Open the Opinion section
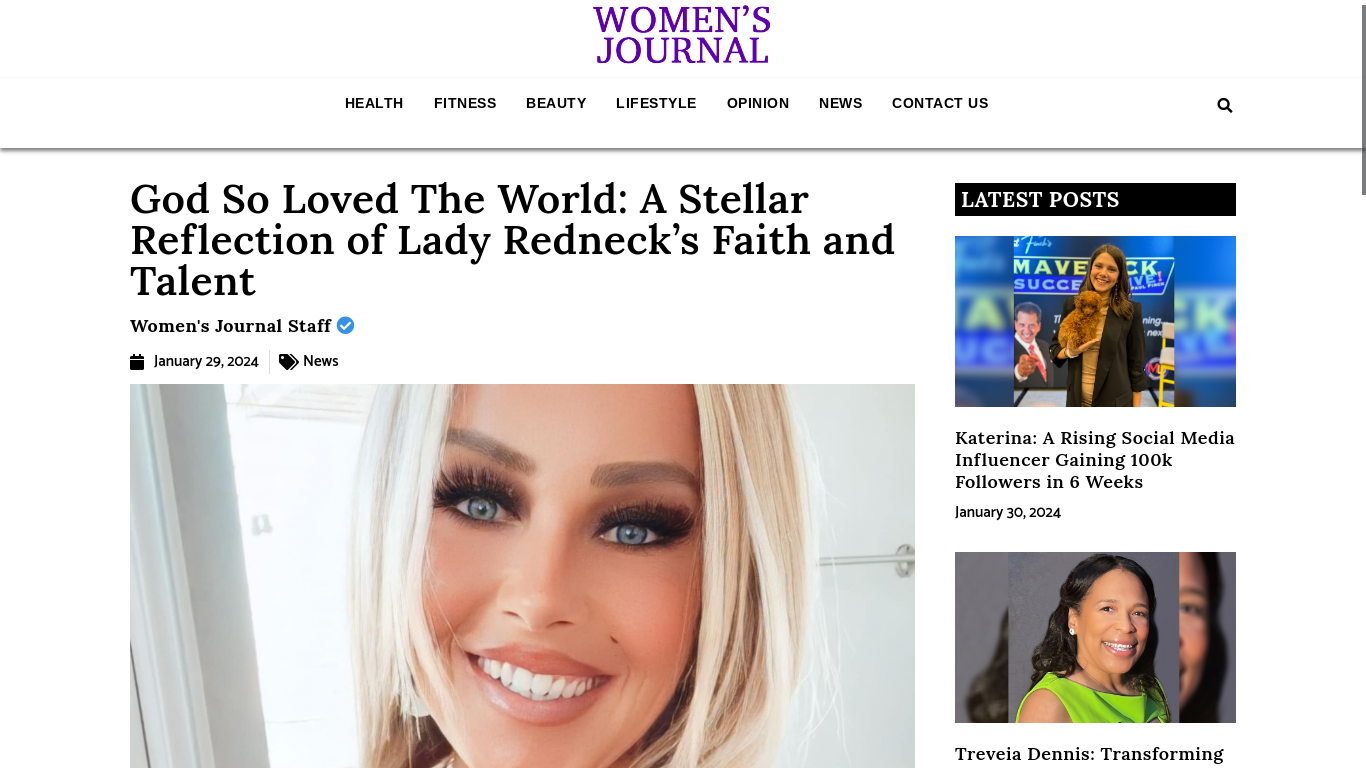 [x=758, y=103]
